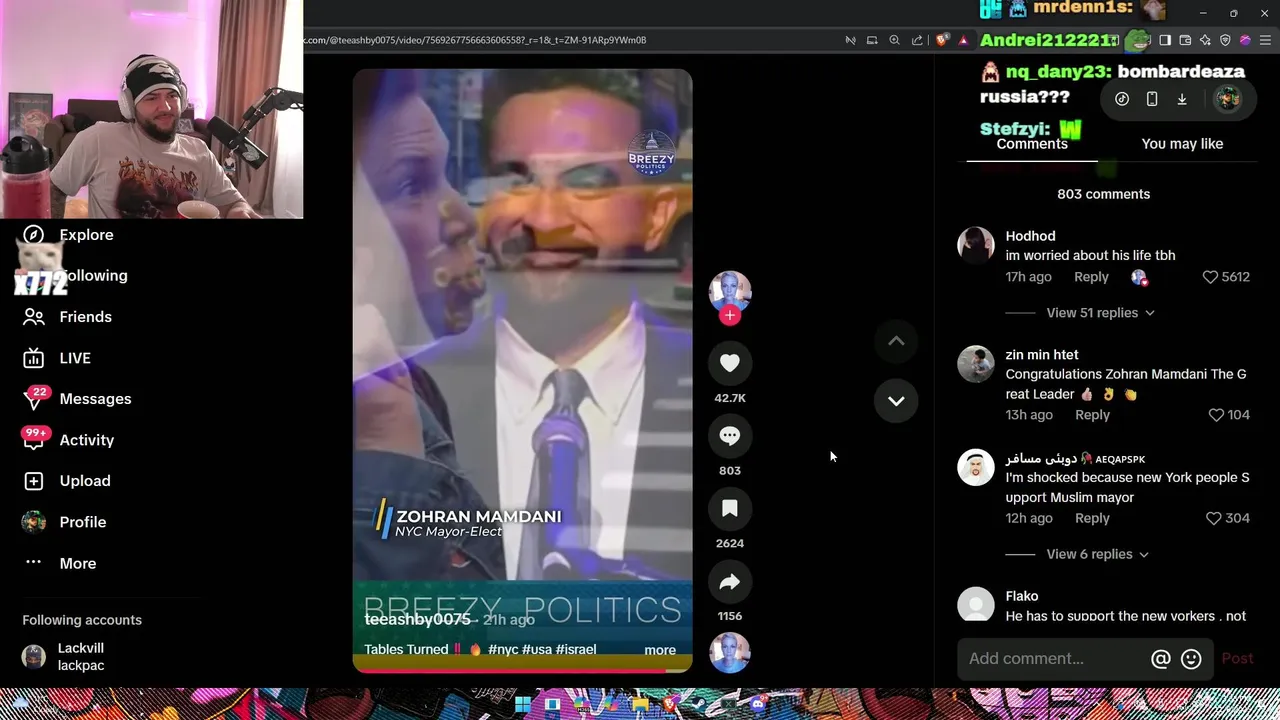
Task: Open Flako's profile name
Action: (x=1022, y=596)
